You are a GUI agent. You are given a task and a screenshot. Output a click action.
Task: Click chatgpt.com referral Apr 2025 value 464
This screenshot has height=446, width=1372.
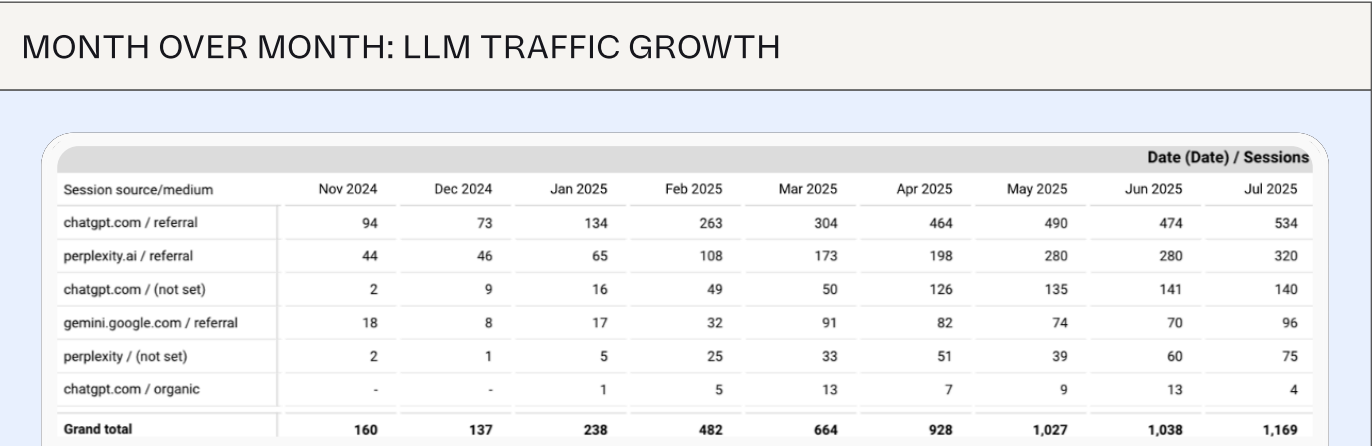(940, 223)
